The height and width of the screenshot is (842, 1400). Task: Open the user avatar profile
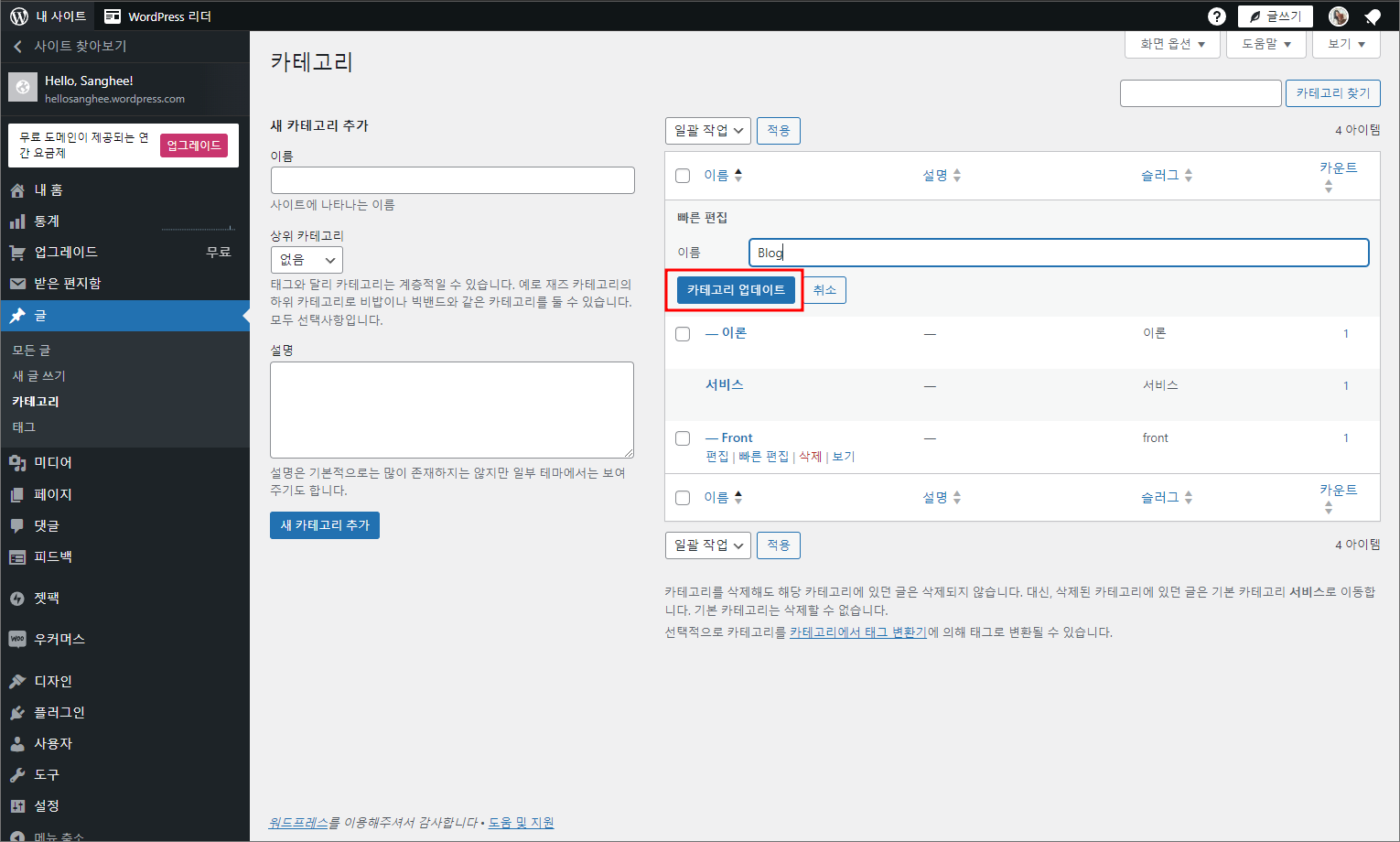coord(1339,16)
